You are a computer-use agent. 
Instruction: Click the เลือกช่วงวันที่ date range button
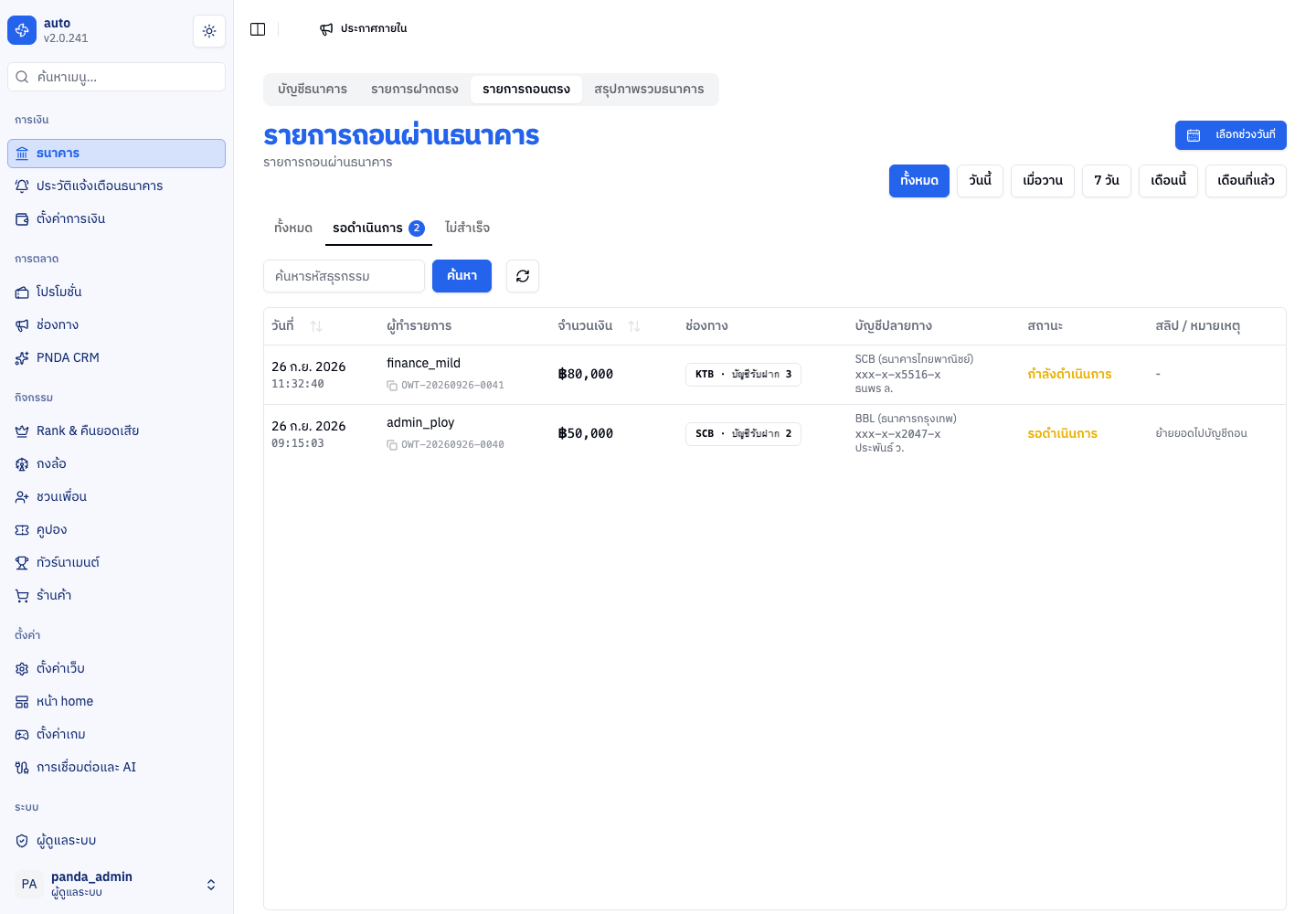coord(1231,135)
